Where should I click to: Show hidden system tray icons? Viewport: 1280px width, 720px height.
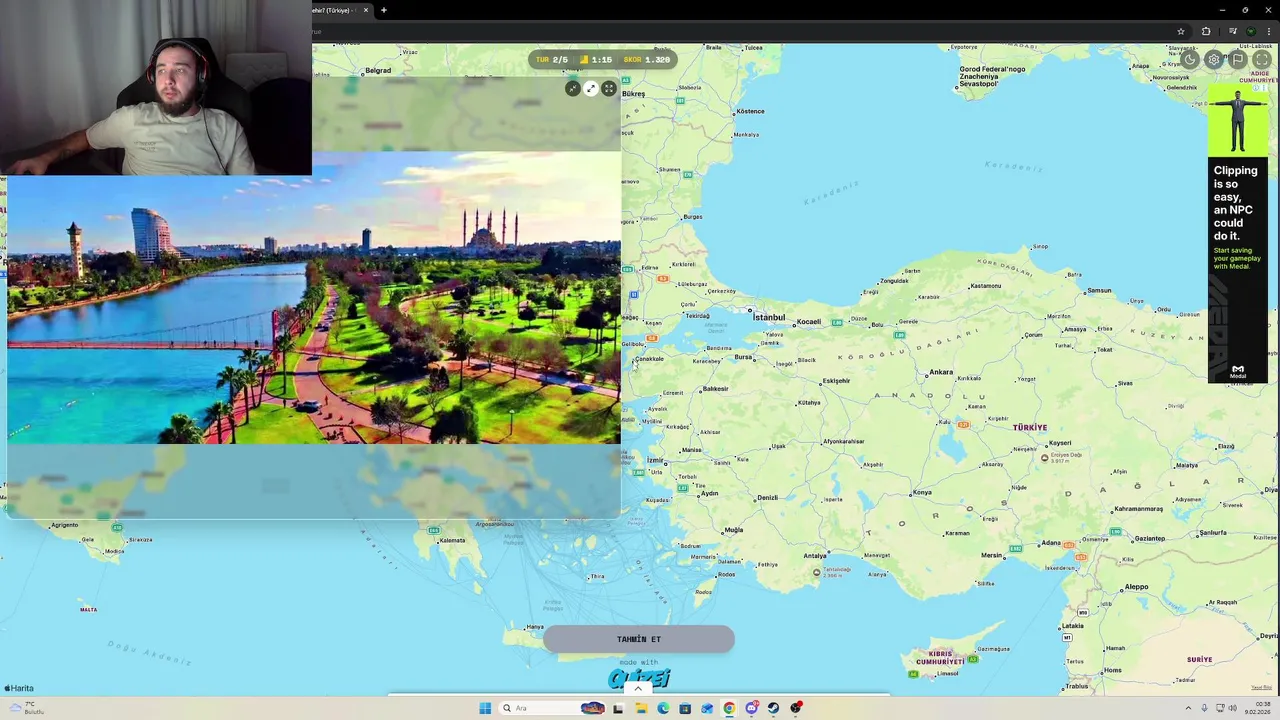(1189, 708)
